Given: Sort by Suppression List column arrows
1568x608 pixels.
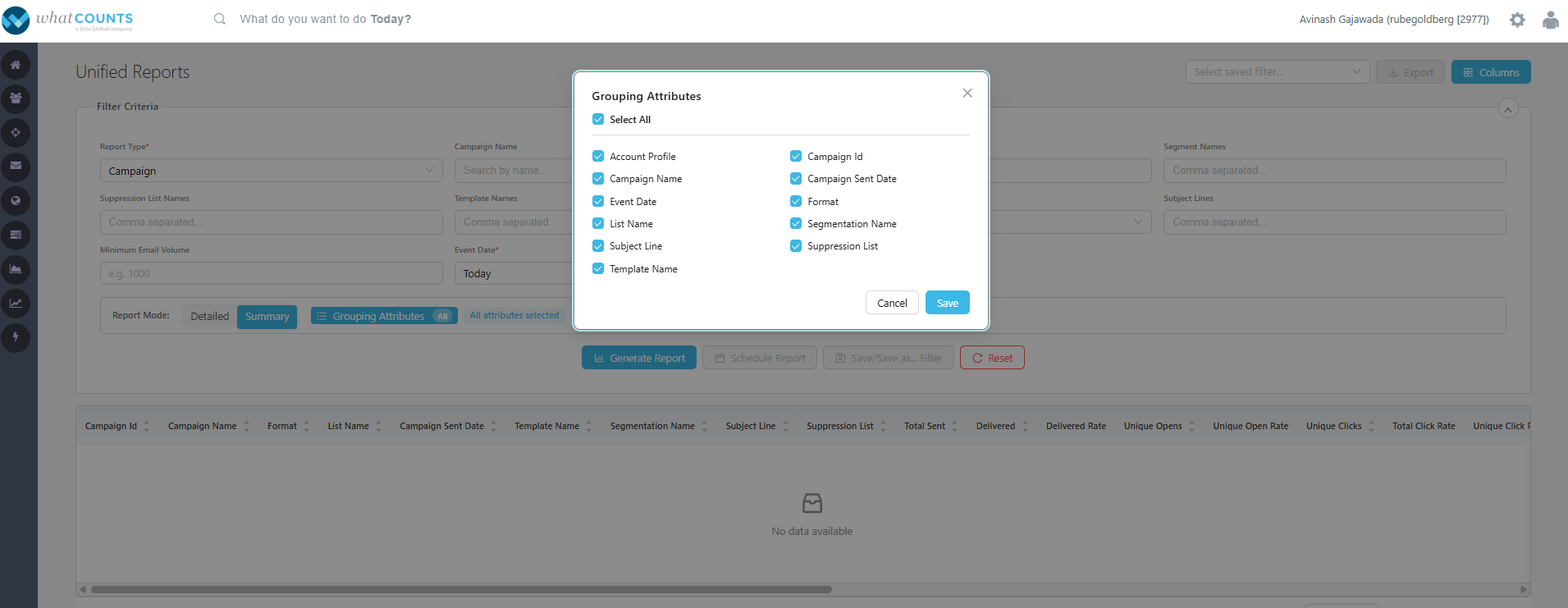Looking at the screenshot, I should coord(883,426).
